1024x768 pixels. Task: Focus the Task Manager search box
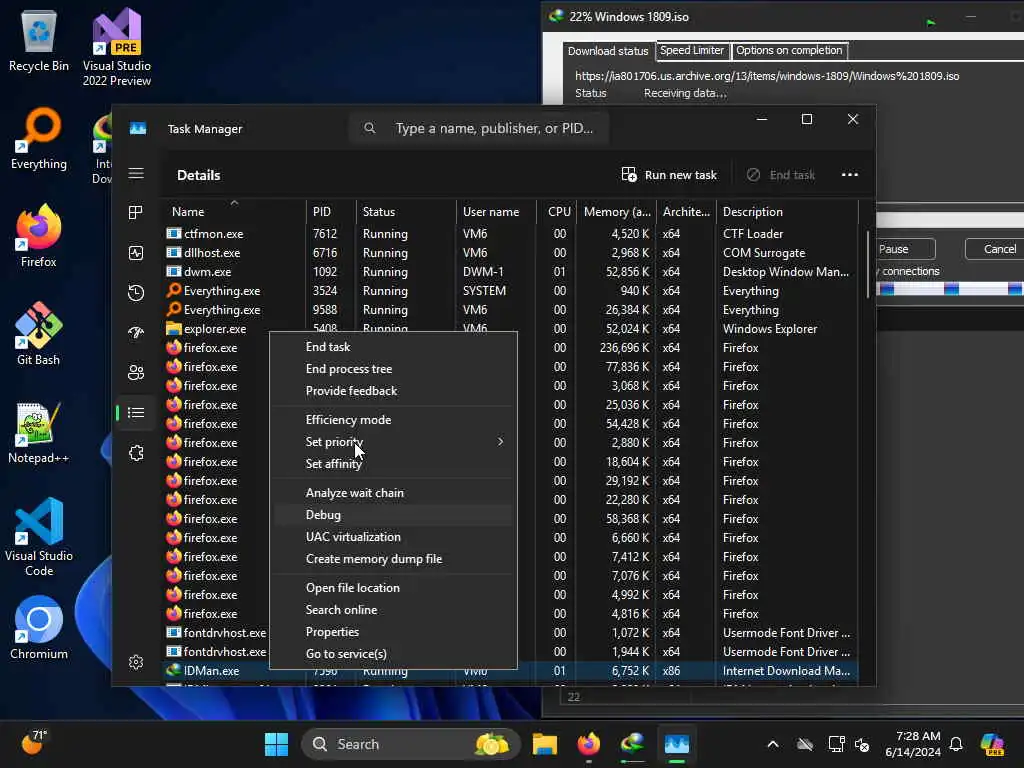point(480,128)
